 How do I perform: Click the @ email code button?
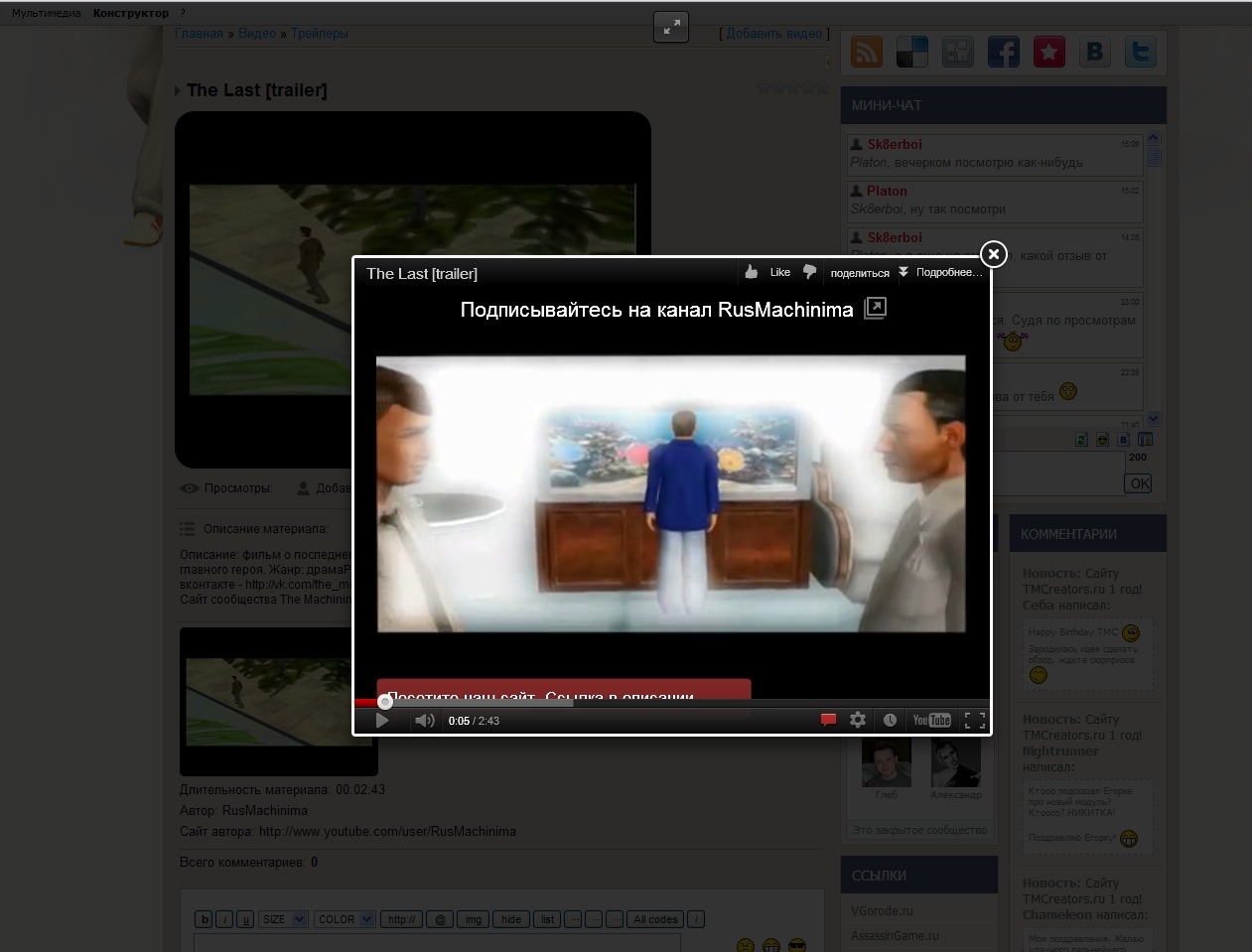[441, 919]
